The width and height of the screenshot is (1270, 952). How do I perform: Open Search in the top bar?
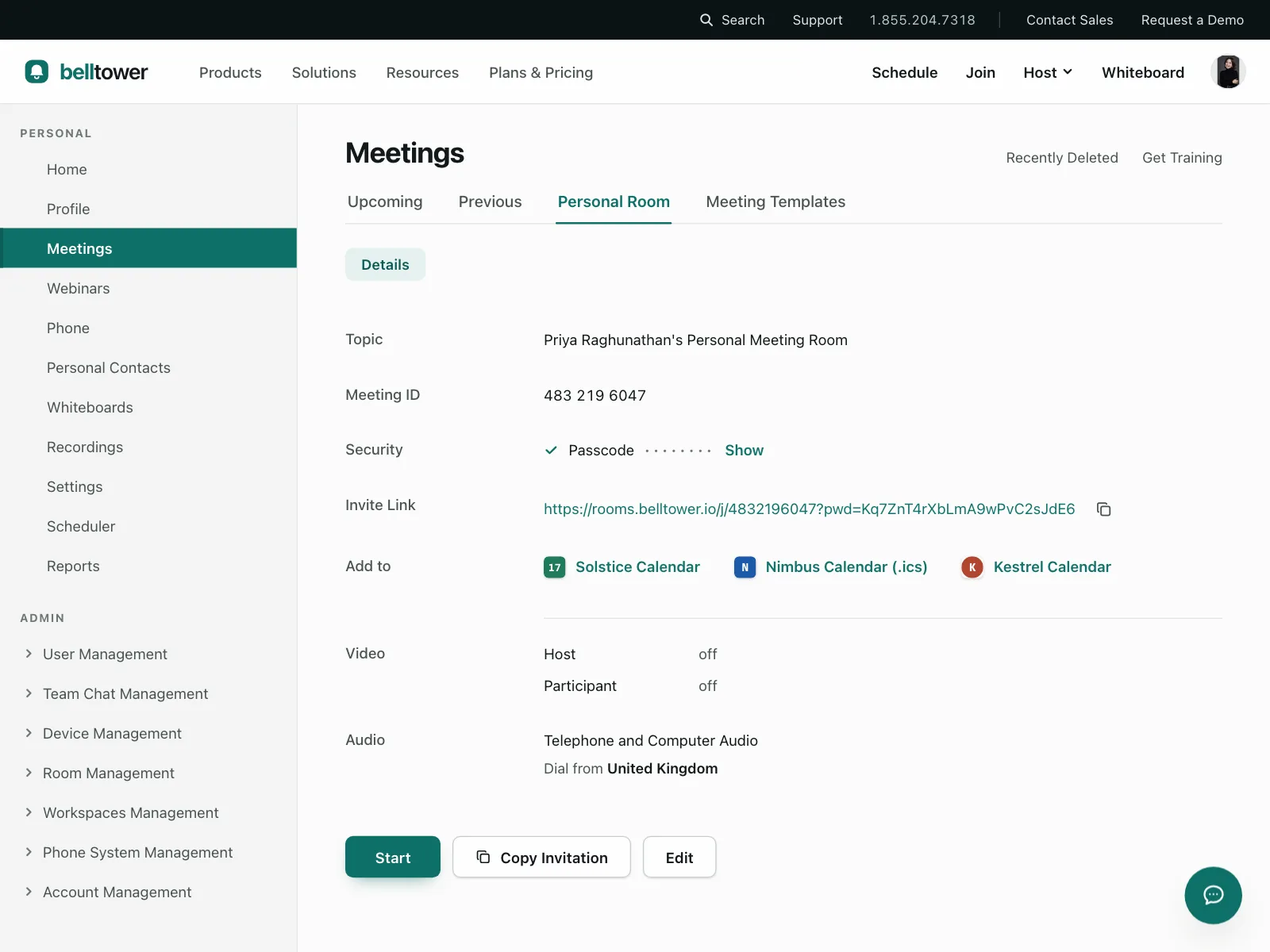tap(732, 20)
